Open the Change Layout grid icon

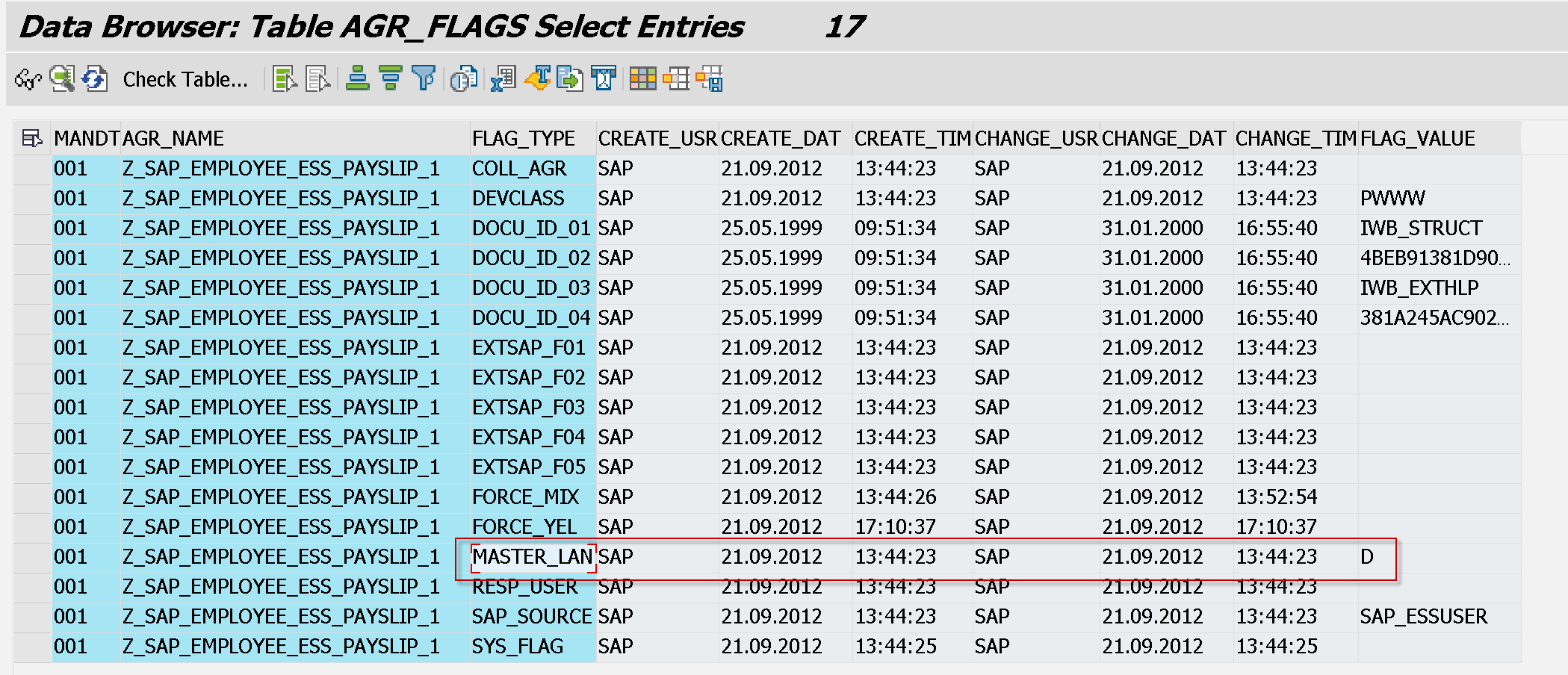(643, 79)
